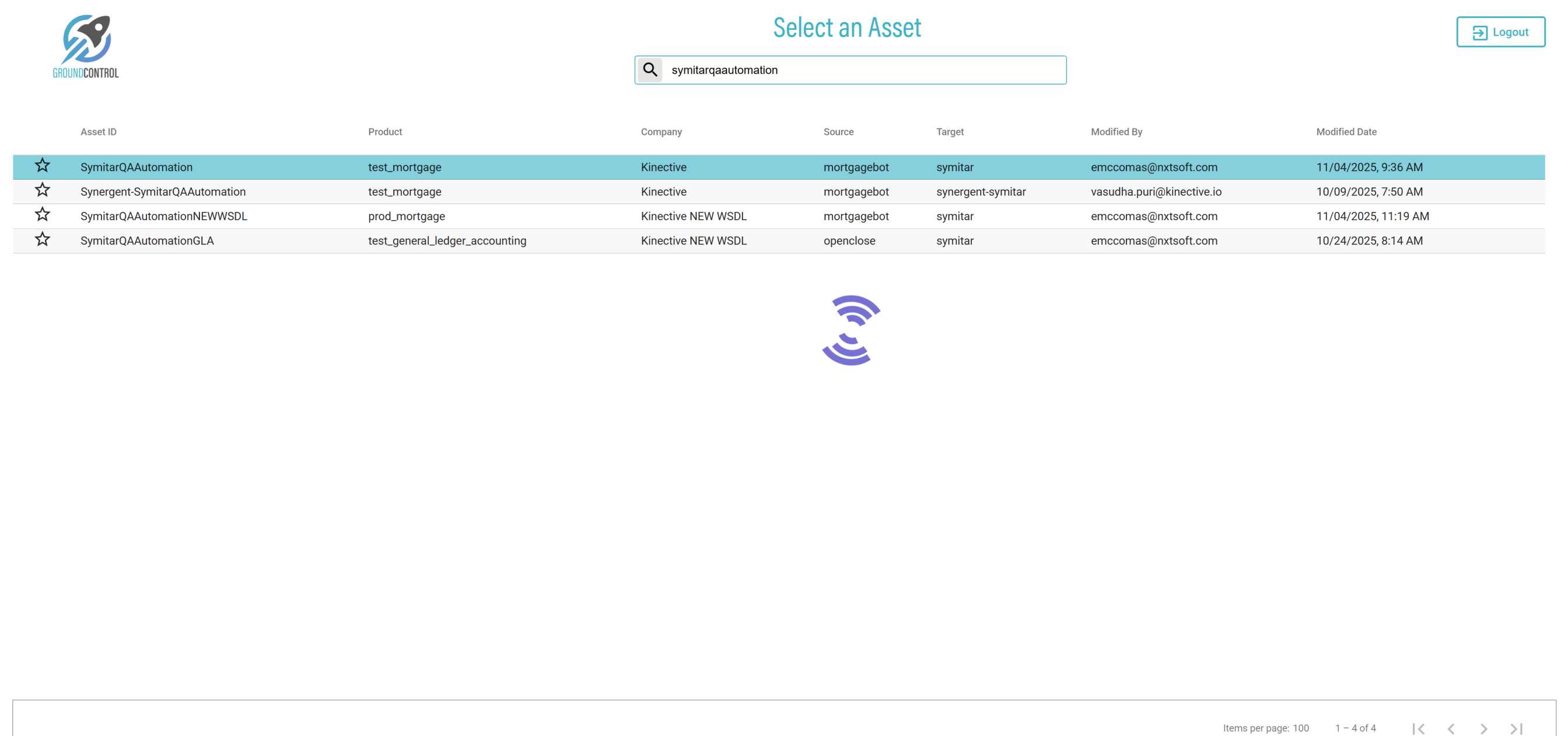Star the Synergent-SymitarQAAutomation asset
Image resolution: width=1568 pixels, height=736 pixels.
point(42,190)
